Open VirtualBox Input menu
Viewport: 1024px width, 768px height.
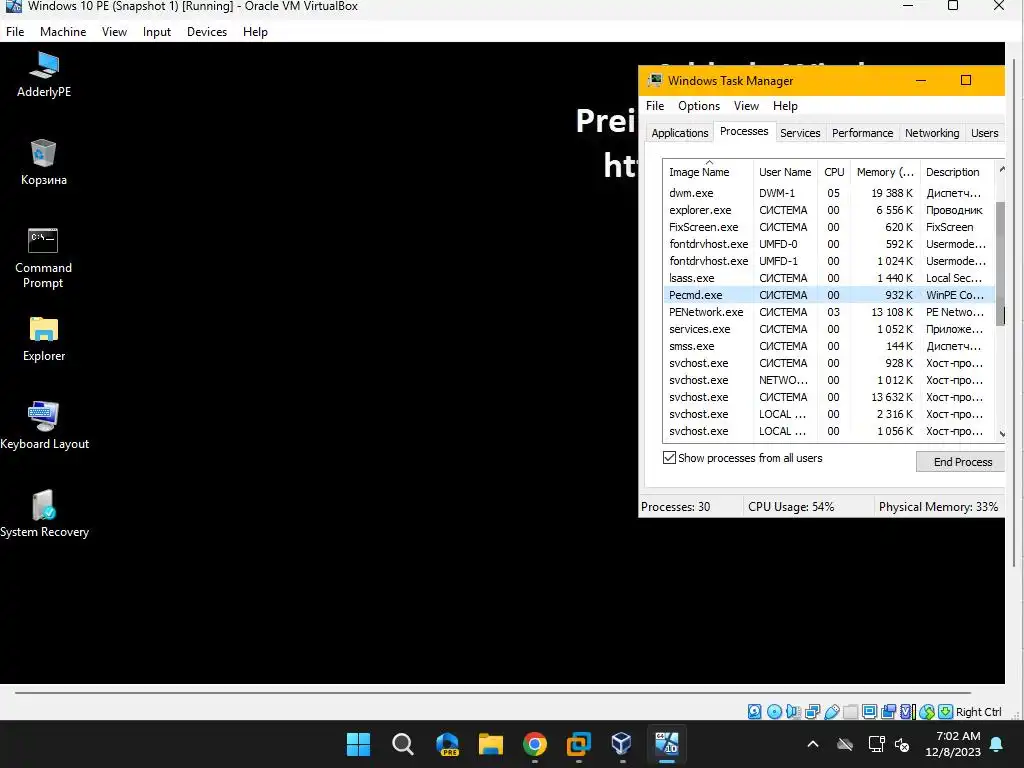click(x=157, y=31)
